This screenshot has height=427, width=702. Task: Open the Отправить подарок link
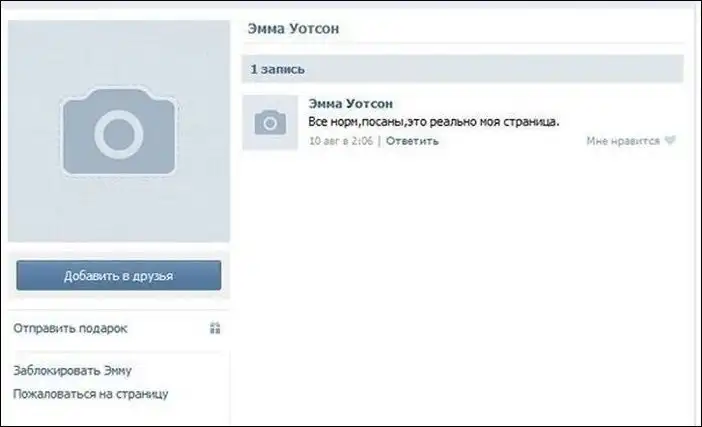tap(70, 328)
